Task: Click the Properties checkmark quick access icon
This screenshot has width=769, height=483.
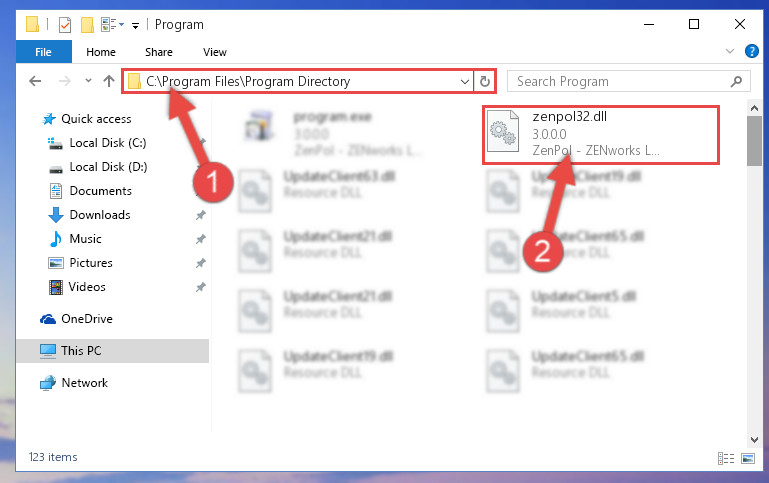Action: (x=65, y=25)
